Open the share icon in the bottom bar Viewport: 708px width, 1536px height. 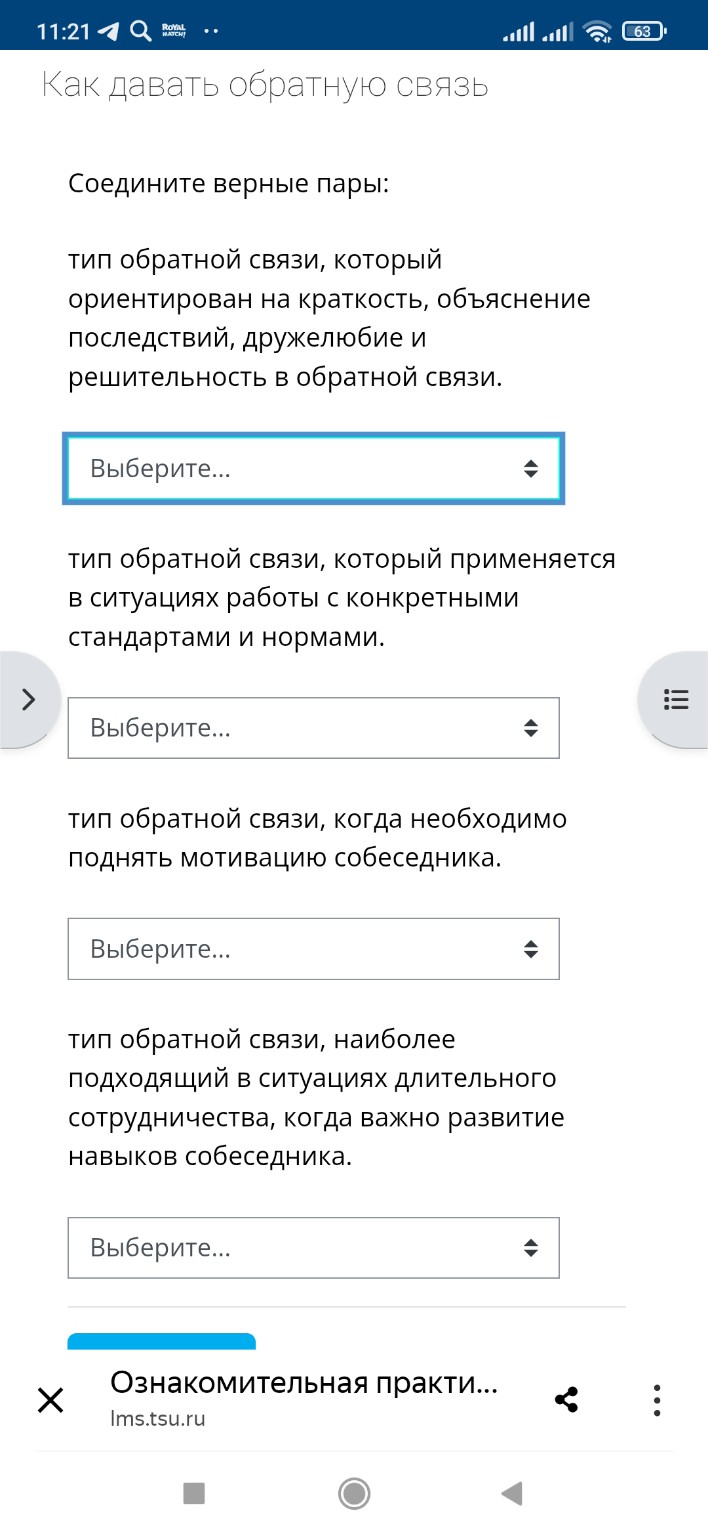tap(567, 1399)
